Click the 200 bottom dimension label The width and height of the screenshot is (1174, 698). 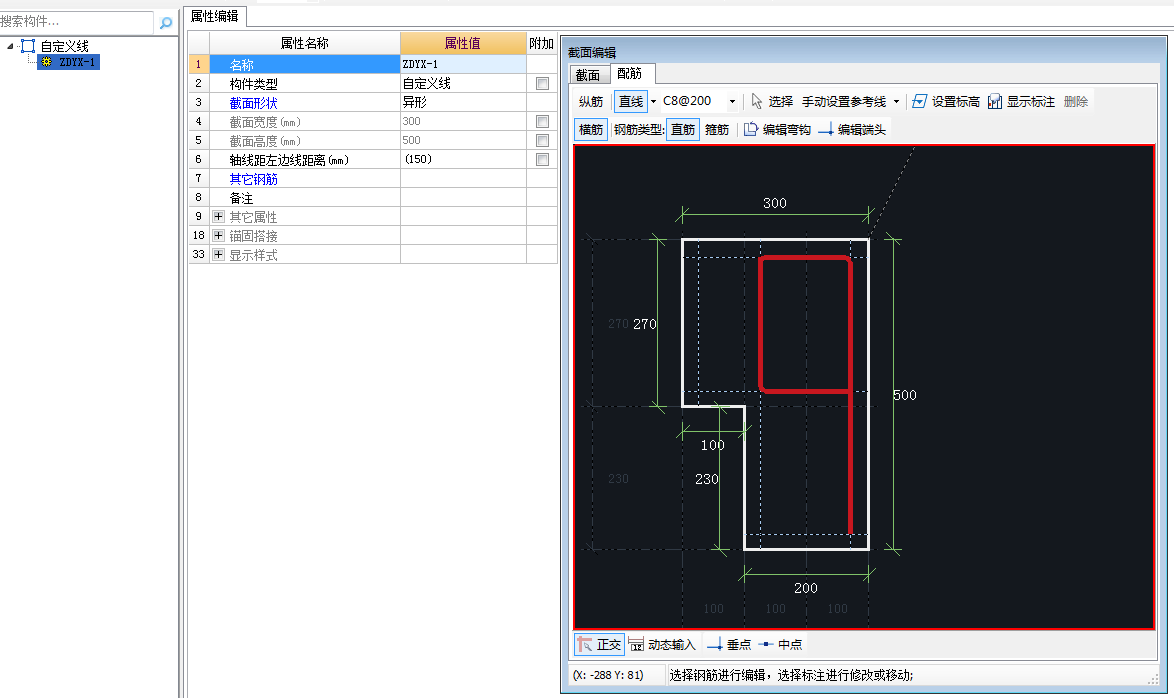coord(806,588)
